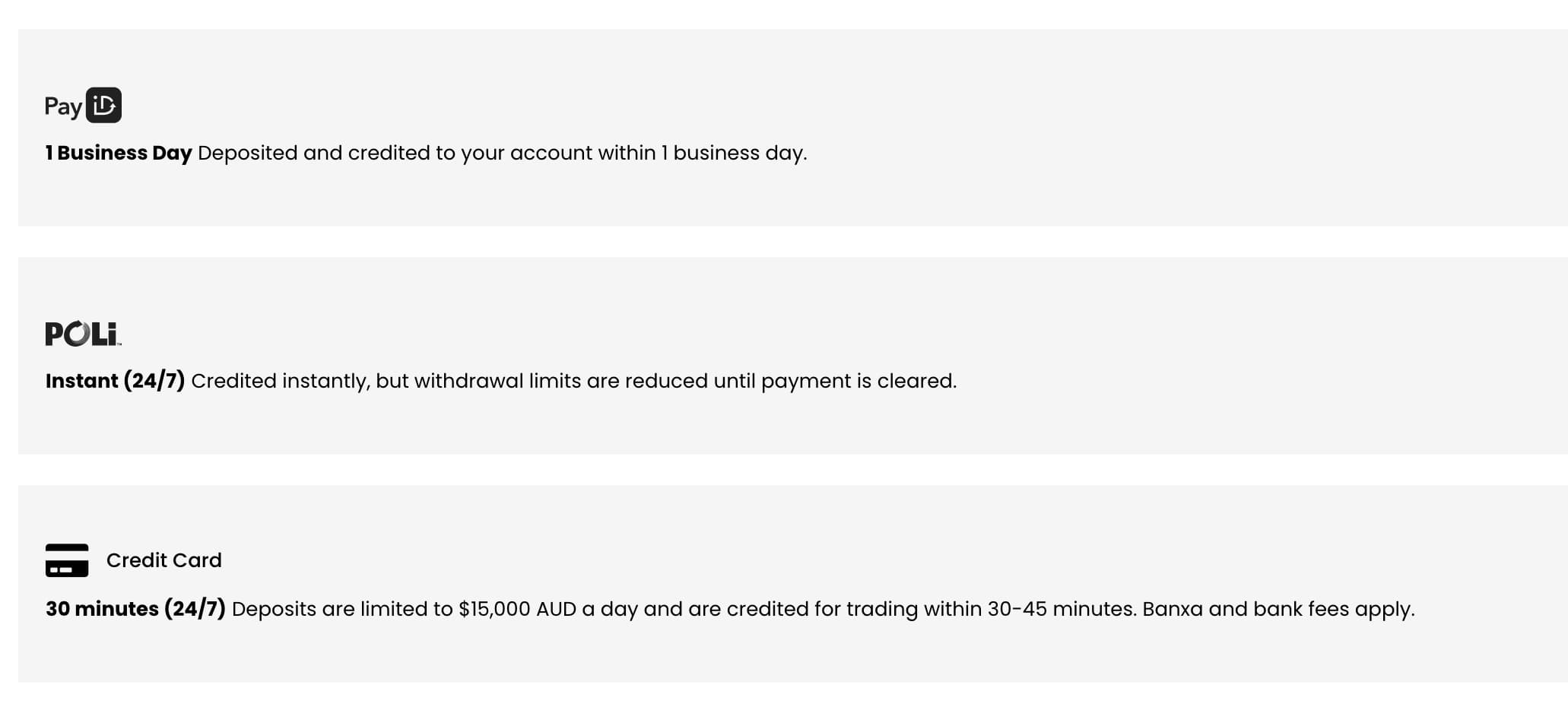Click 'Banxa and bank fees apply' text
This screenshot has width=1568, height=707.
coord(1278,609)
